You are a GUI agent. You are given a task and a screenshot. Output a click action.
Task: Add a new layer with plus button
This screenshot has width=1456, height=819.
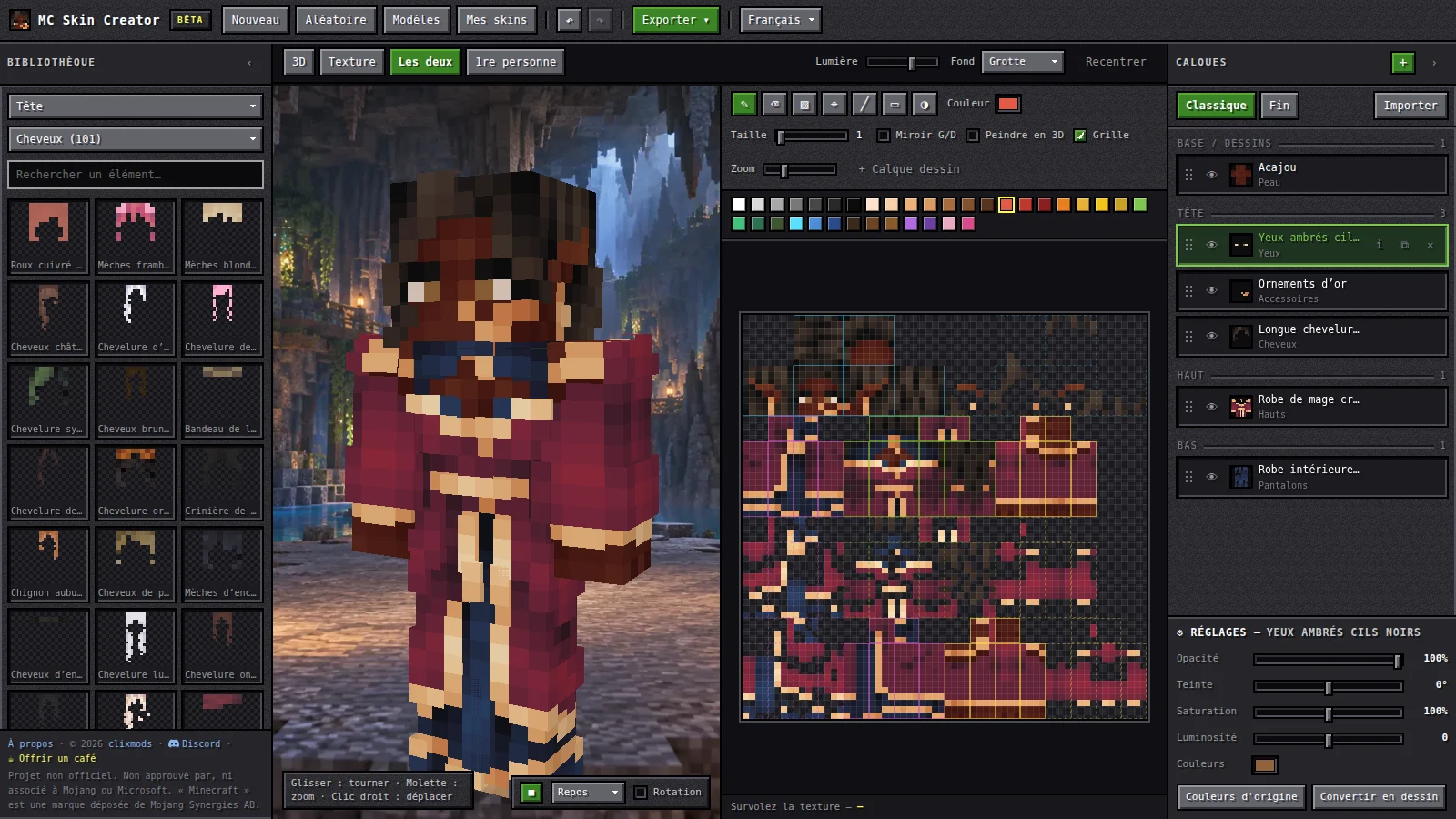coord(1403,63)
